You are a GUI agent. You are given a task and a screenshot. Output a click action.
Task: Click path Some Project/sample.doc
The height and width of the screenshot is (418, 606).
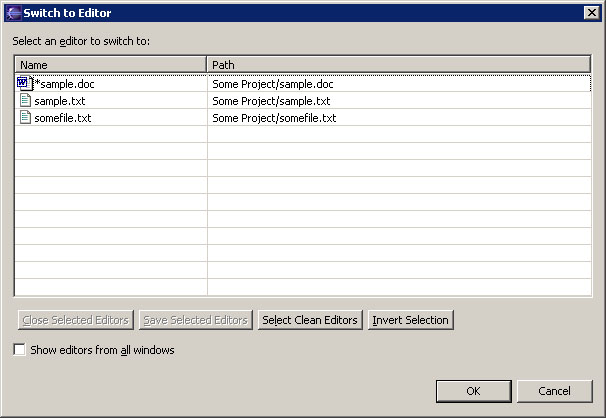273,84
